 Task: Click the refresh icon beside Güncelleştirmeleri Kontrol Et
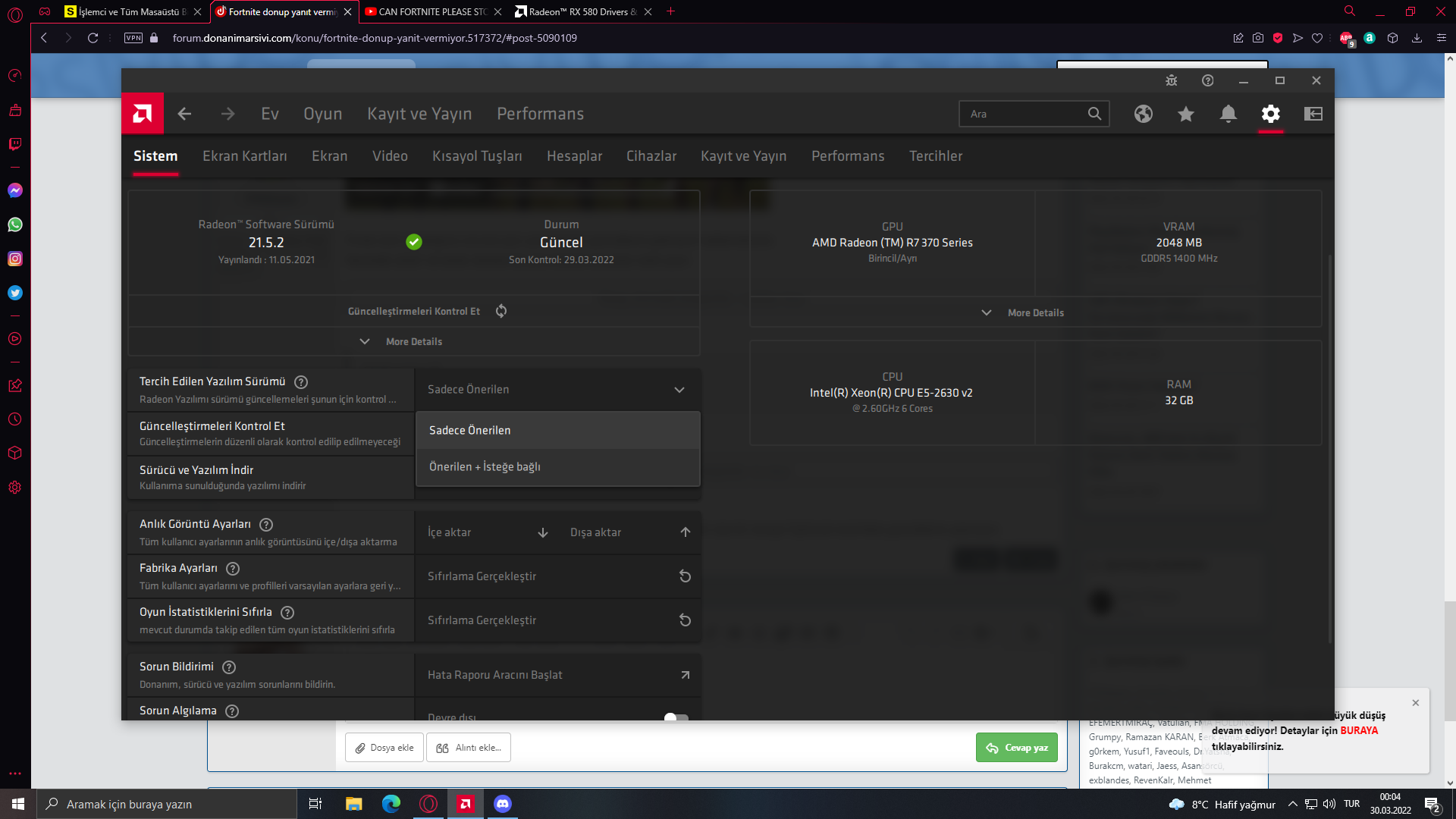pyautogui.click(x=501, y=311)
